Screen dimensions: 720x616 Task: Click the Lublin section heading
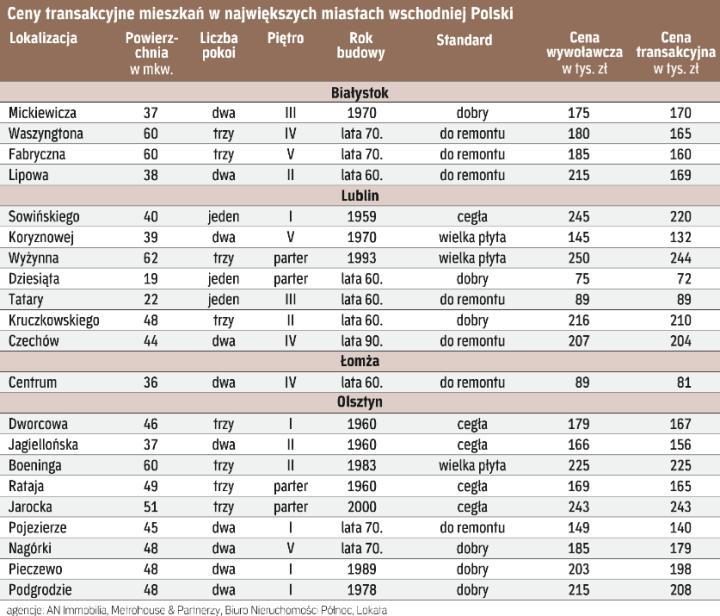pyautogui.click(x=360, y=195)
